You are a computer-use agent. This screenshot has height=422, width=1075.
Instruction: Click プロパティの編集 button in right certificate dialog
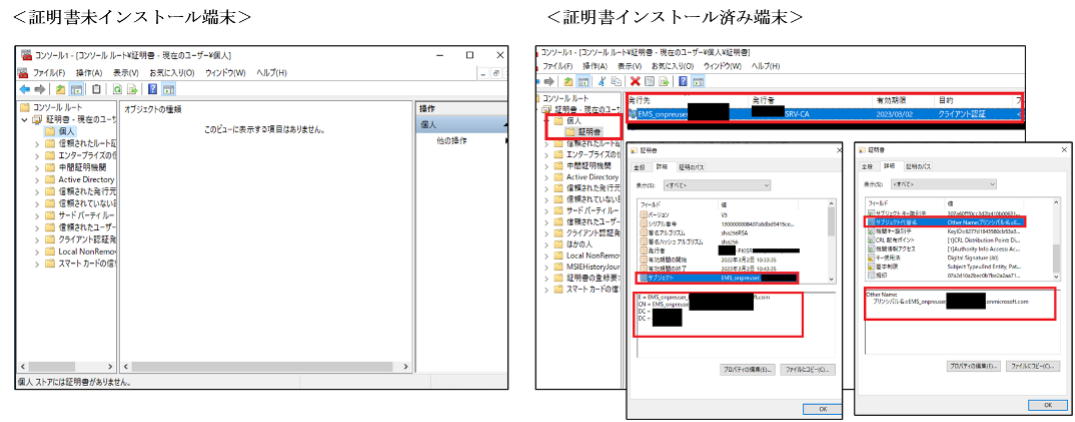pos(972,366)
